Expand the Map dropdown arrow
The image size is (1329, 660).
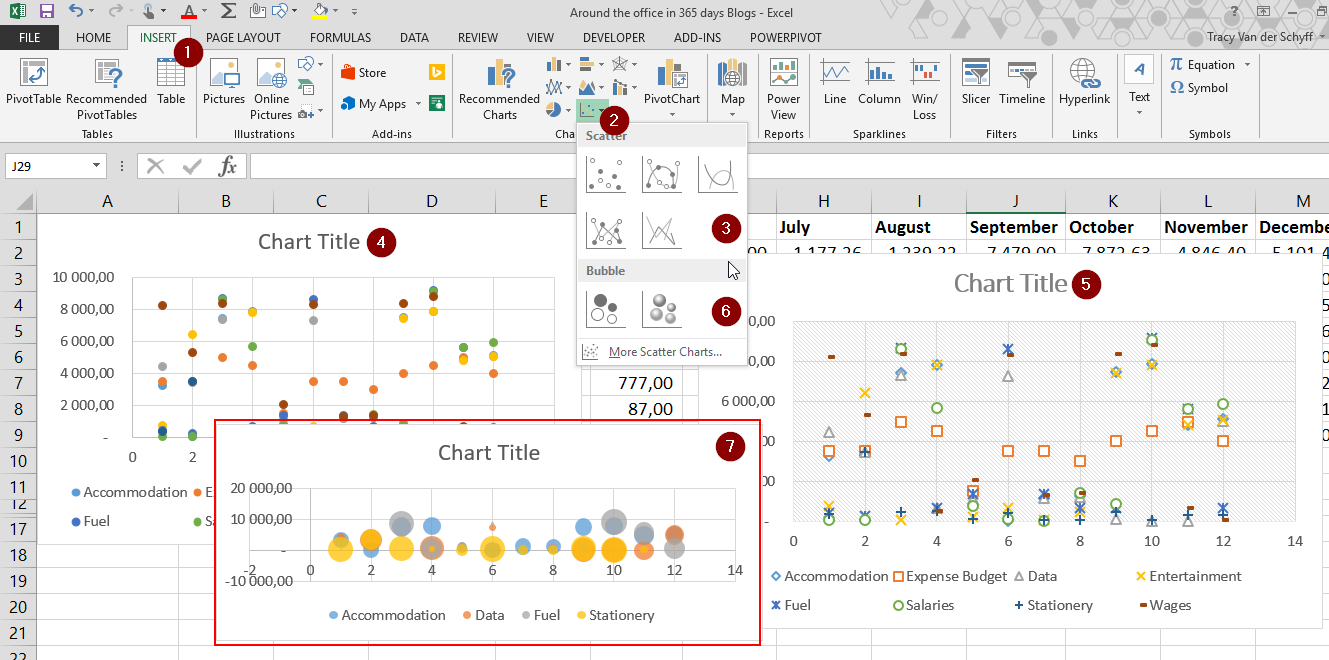point(732,114)
